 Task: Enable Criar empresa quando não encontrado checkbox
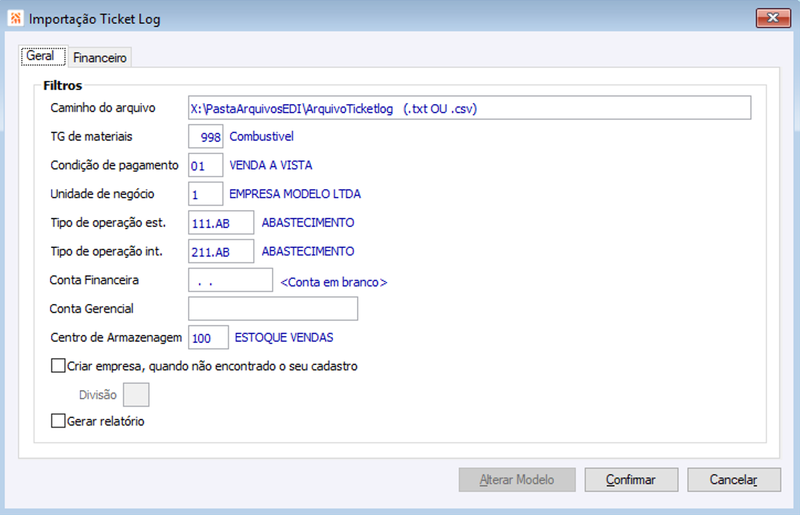click(58, 366)
